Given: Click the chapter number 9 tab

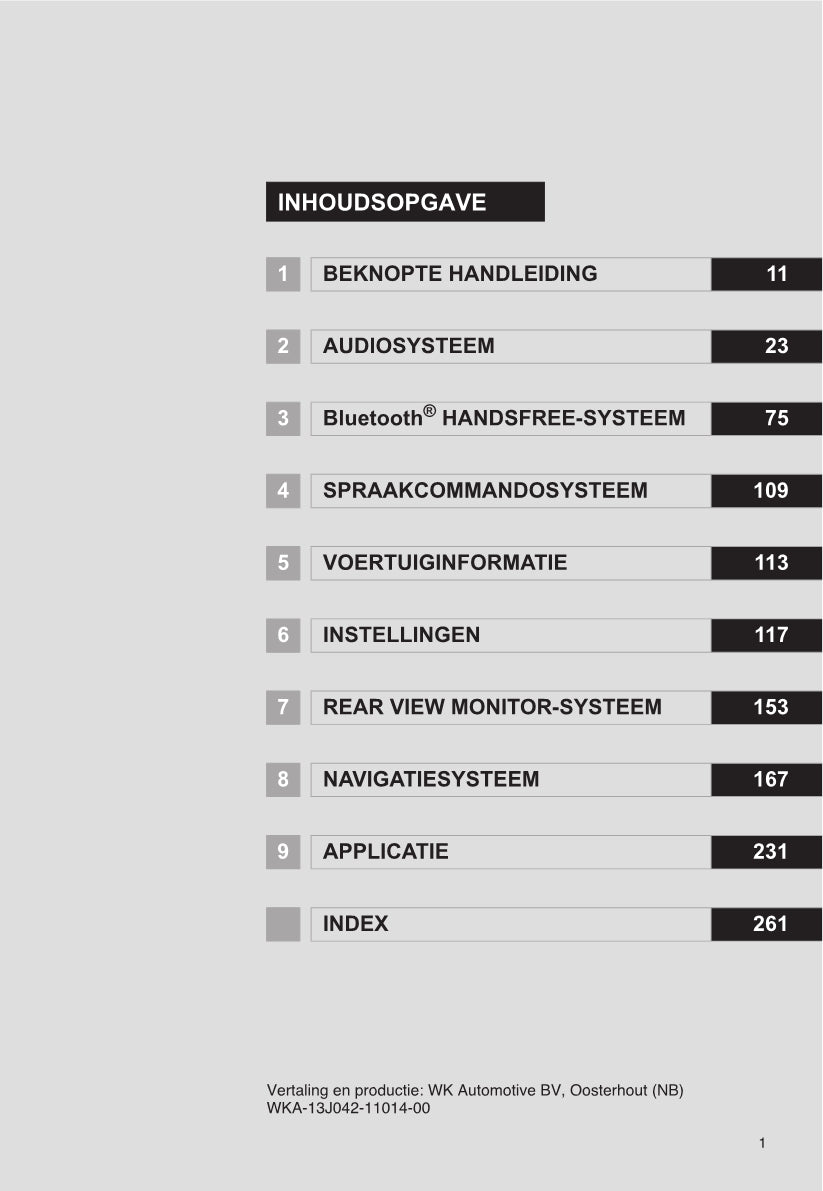Looking at the screenshot, I should point(283,852).
